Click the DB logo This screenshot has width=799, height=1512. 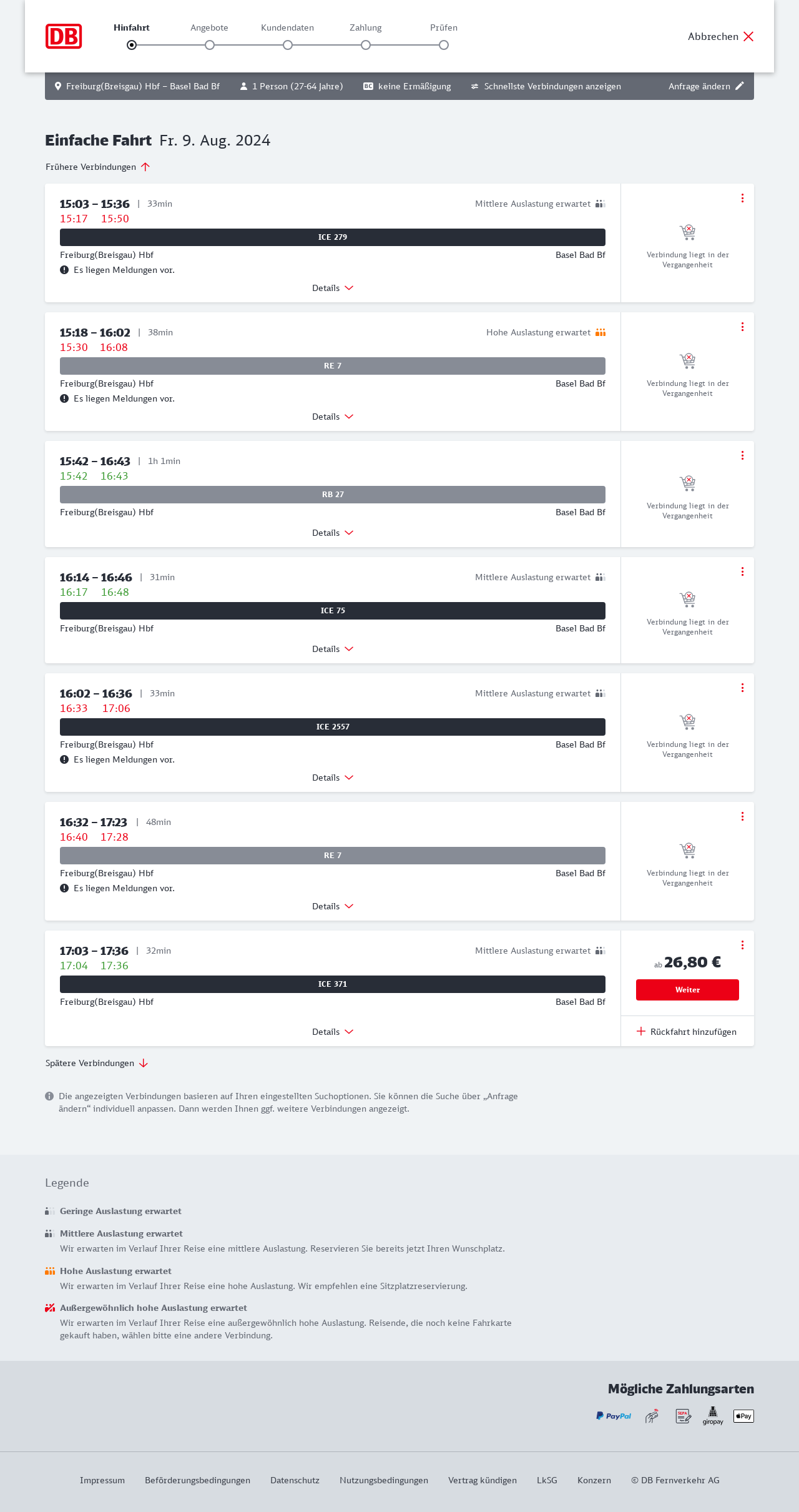point(64,36)
